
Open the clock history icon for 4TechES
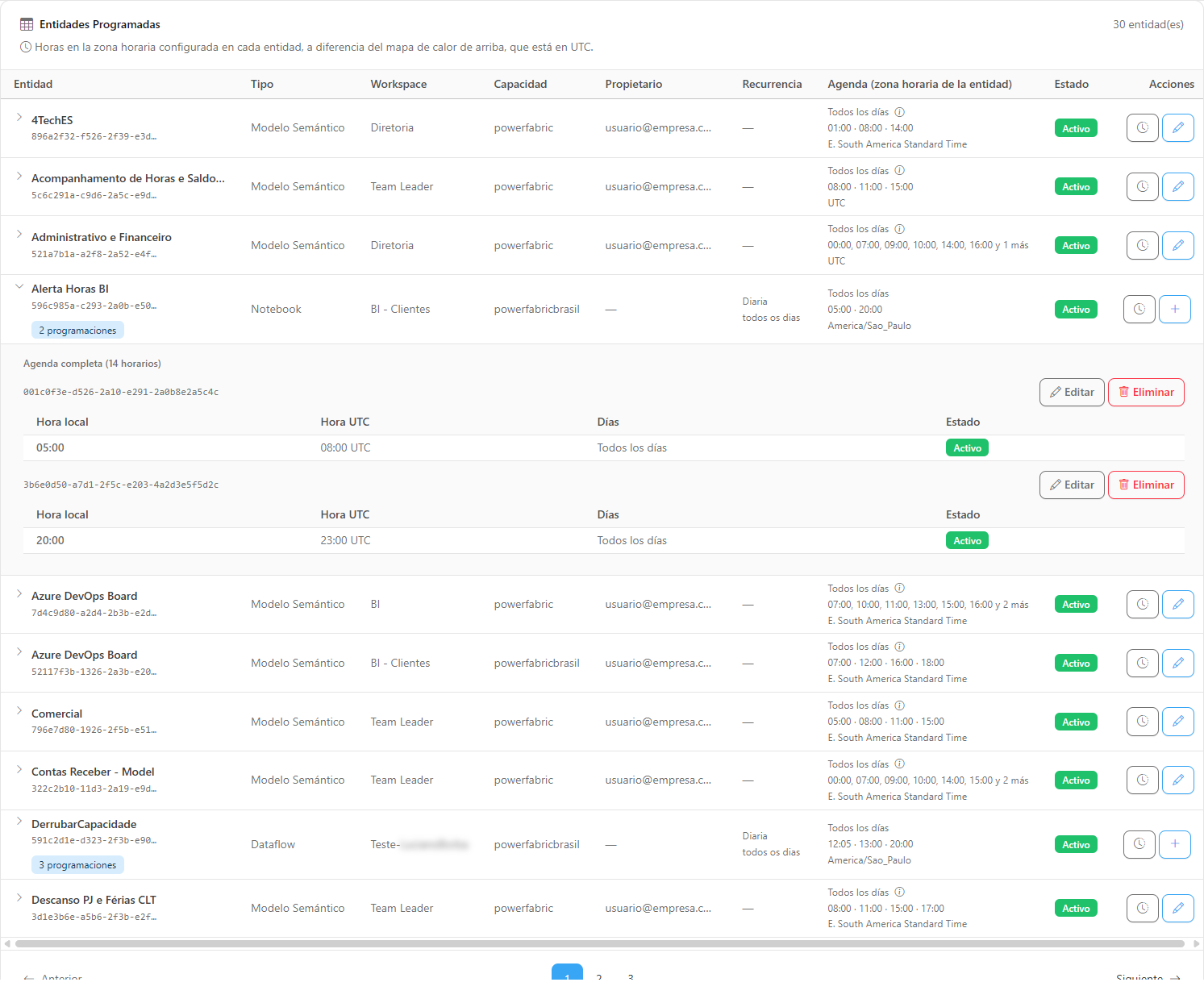point(1142,128)
